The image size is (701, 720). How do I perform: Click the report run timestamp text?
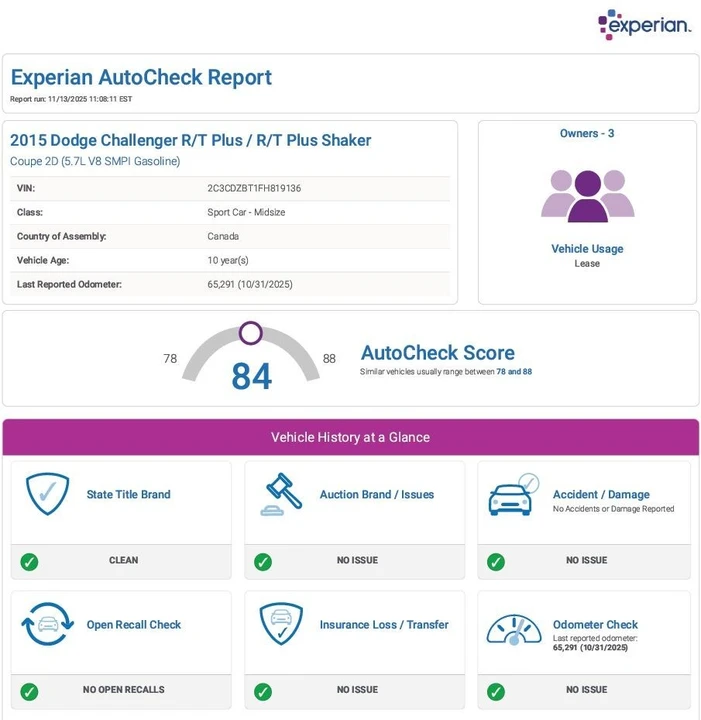tap(71, 99)
